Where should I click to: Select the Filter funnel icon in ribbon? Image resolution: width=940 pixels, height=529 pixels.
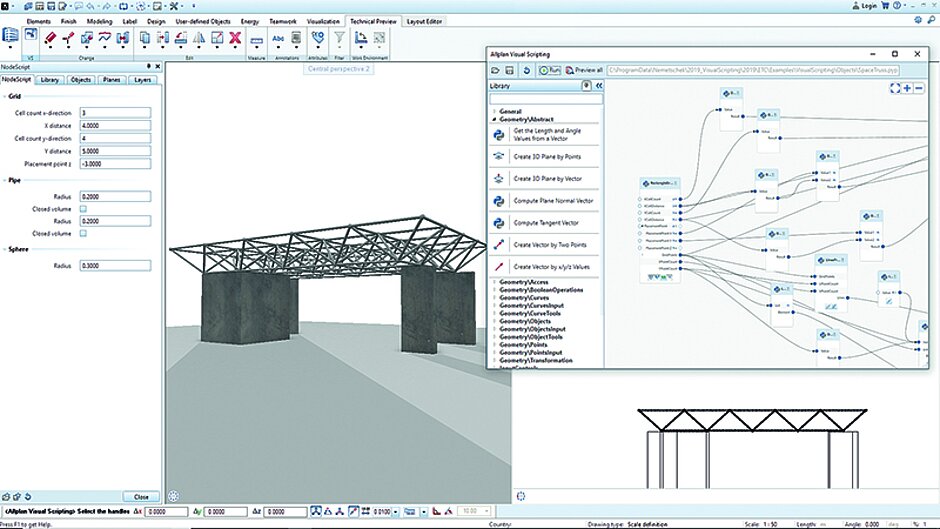click(339, 39)
